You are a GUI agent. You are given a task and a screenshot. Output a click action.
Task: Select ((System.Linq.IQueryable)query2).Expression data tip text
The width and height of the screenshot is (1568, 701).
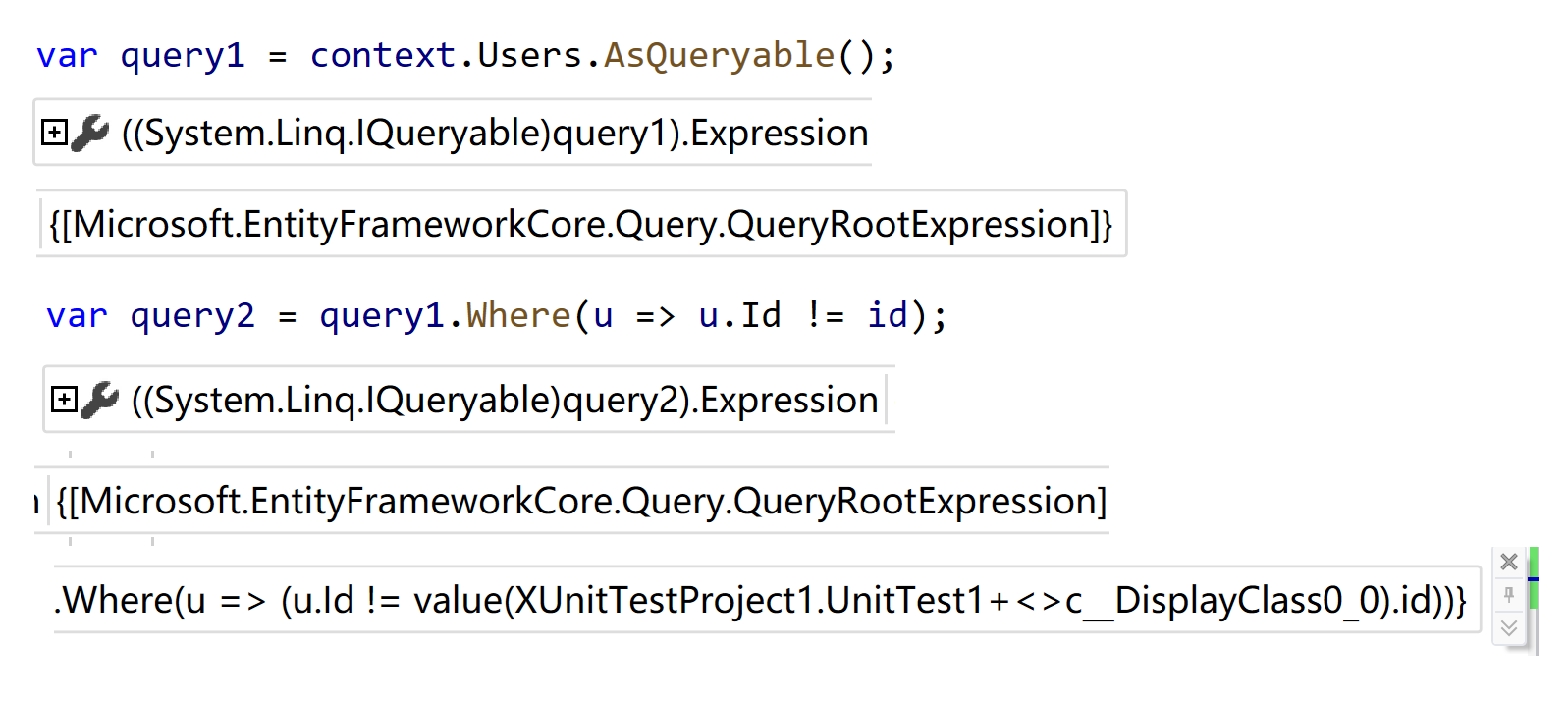tap(505, 401)
